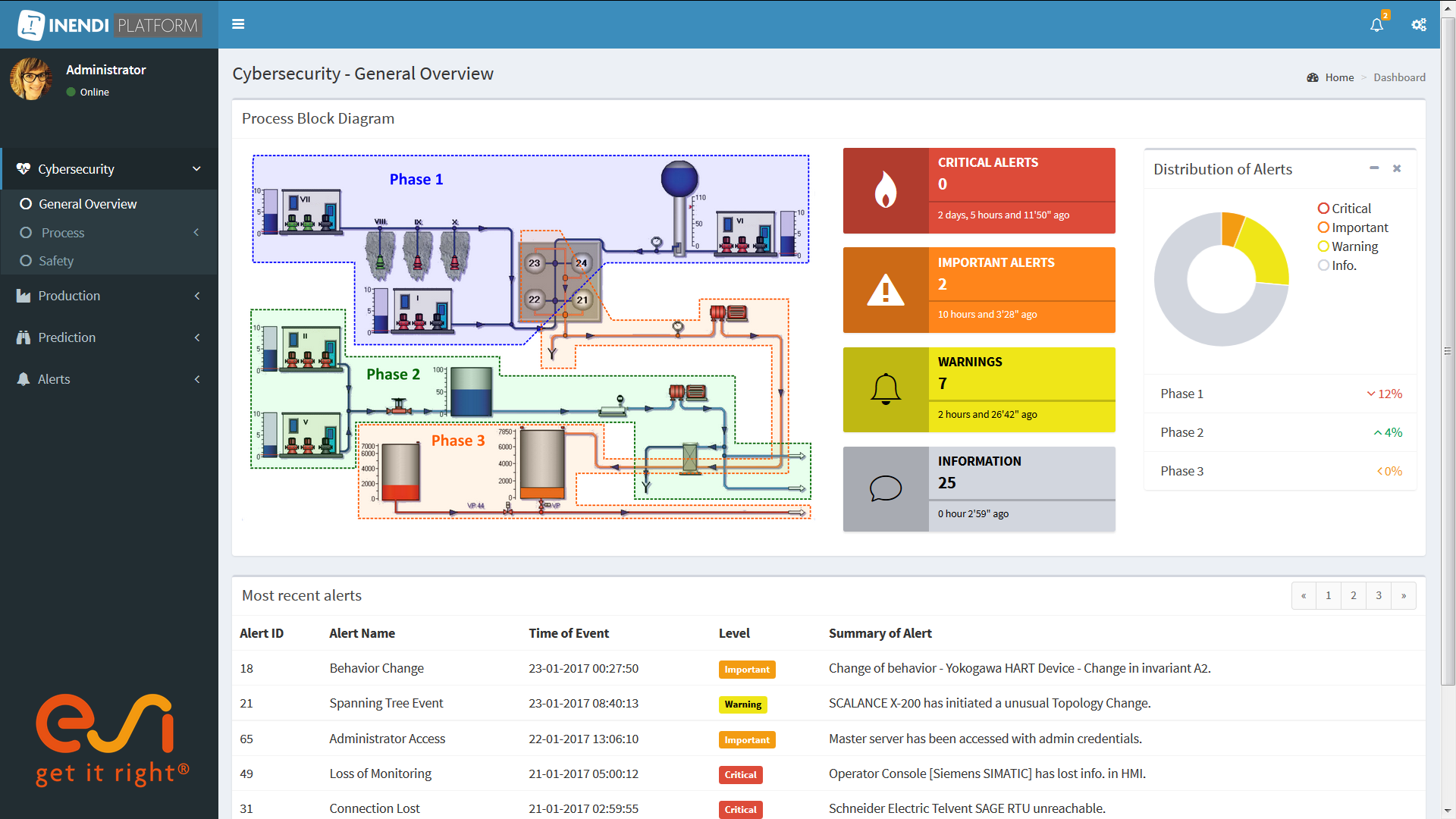1456x819 pixels.
Task: Select the Info legend radio circle
Action: click(x=1323, y=265)
